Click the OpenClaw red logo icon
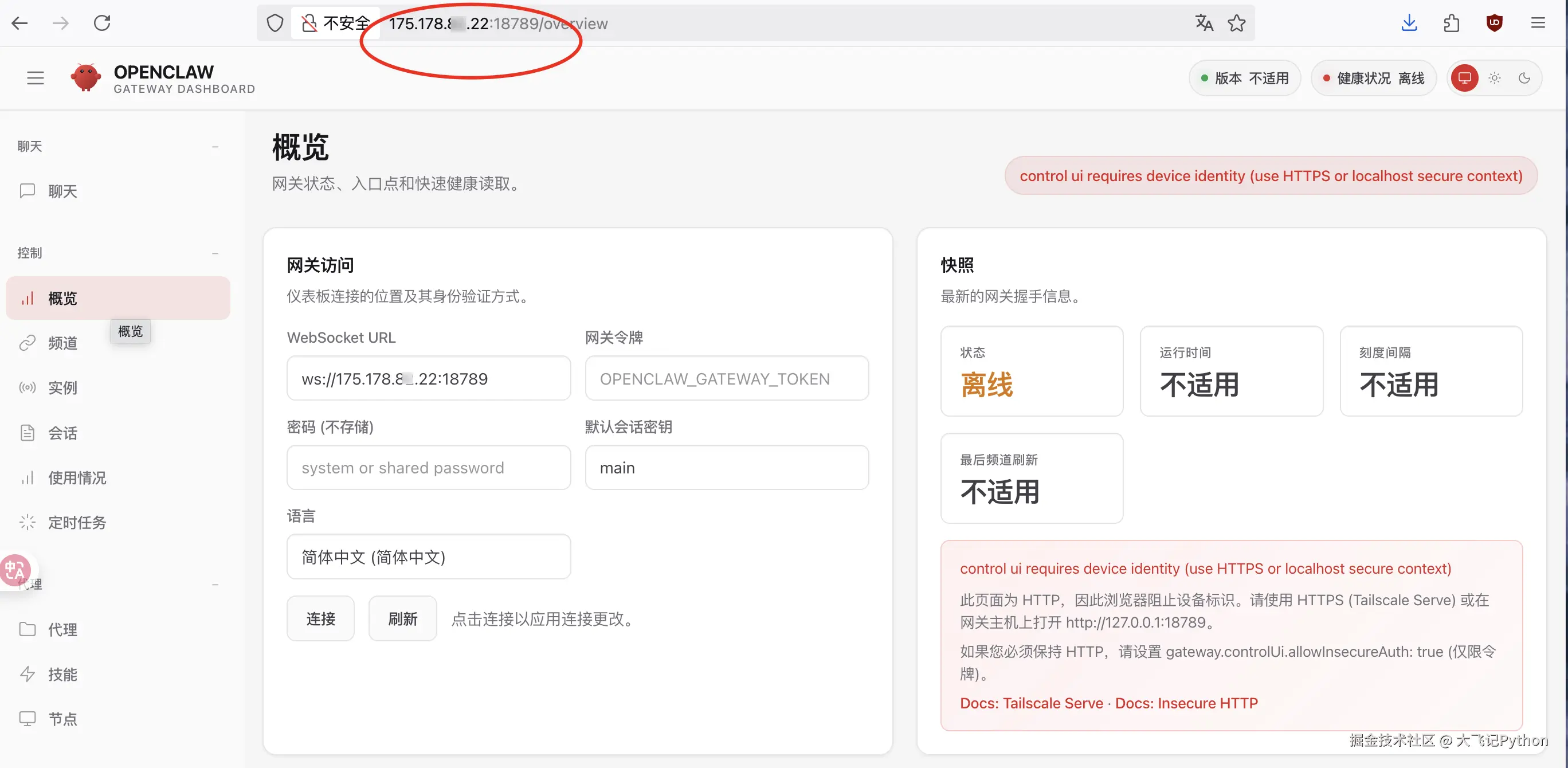The height and width of the screenshot is (768, 1568). pyautogui.click(x=86, y=78)
